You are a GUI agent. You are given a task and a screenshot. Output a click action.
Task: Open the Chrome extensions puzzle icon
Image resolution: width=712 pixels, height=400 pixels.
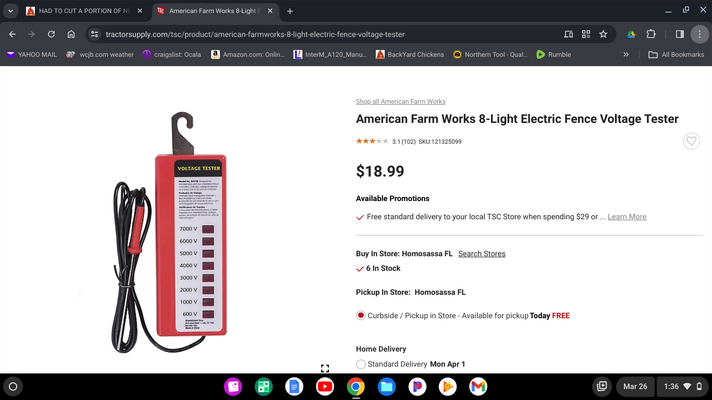click(651, 34)
